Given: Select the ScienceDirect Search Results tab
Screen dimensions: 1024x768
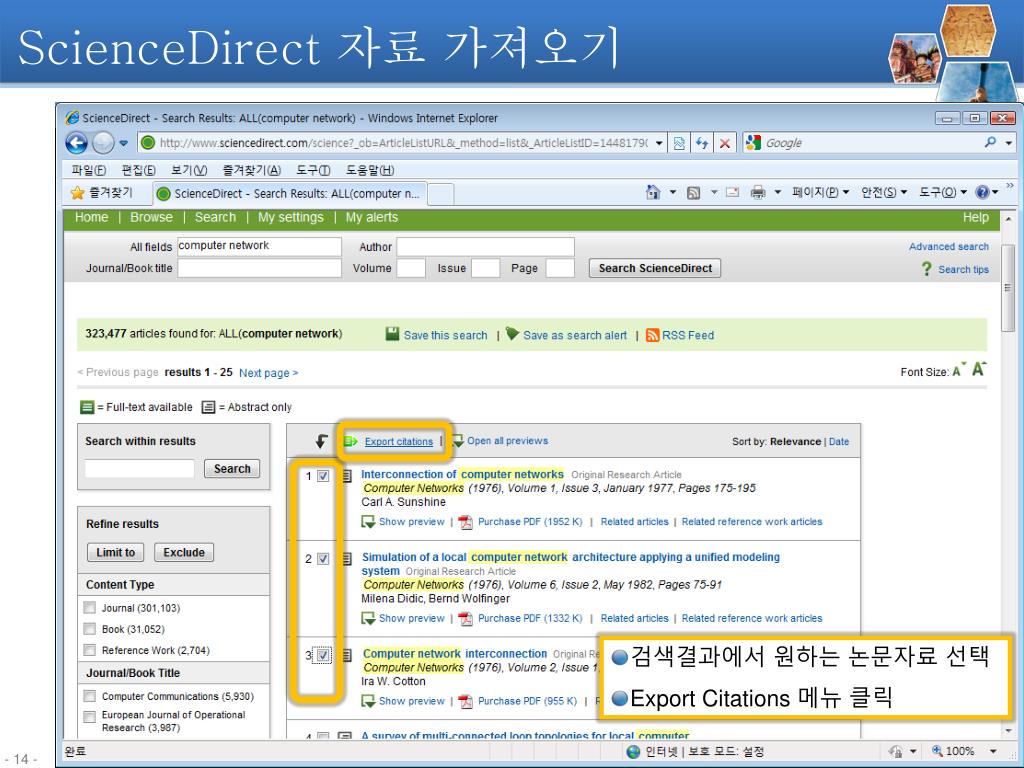Looking at the screenshot, I should point(290,193).
